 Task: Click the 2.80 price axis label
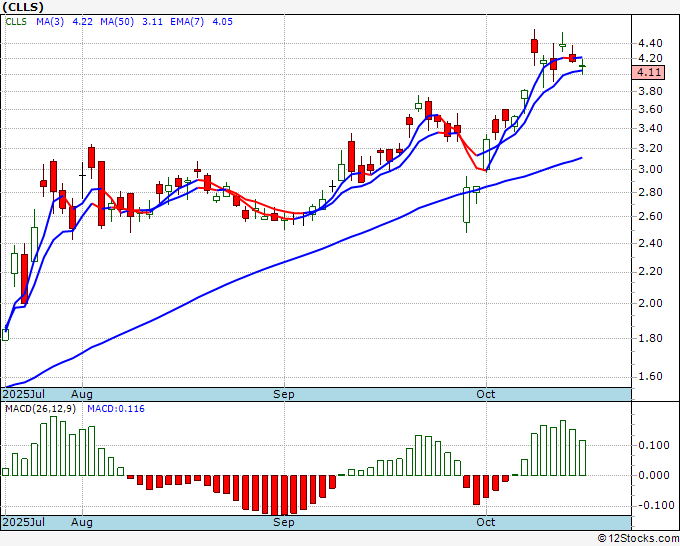pyautogui.click(x=650, y=192)
